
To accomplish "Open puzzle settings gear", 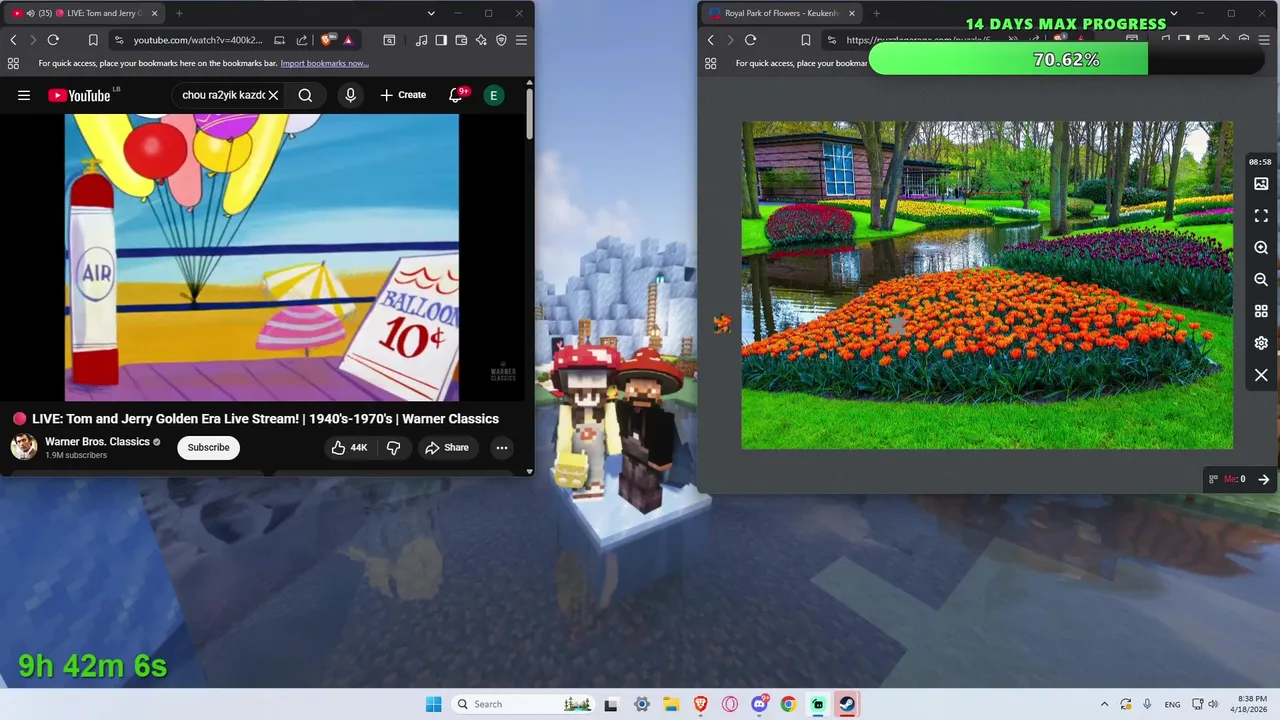I will 1261,343.
